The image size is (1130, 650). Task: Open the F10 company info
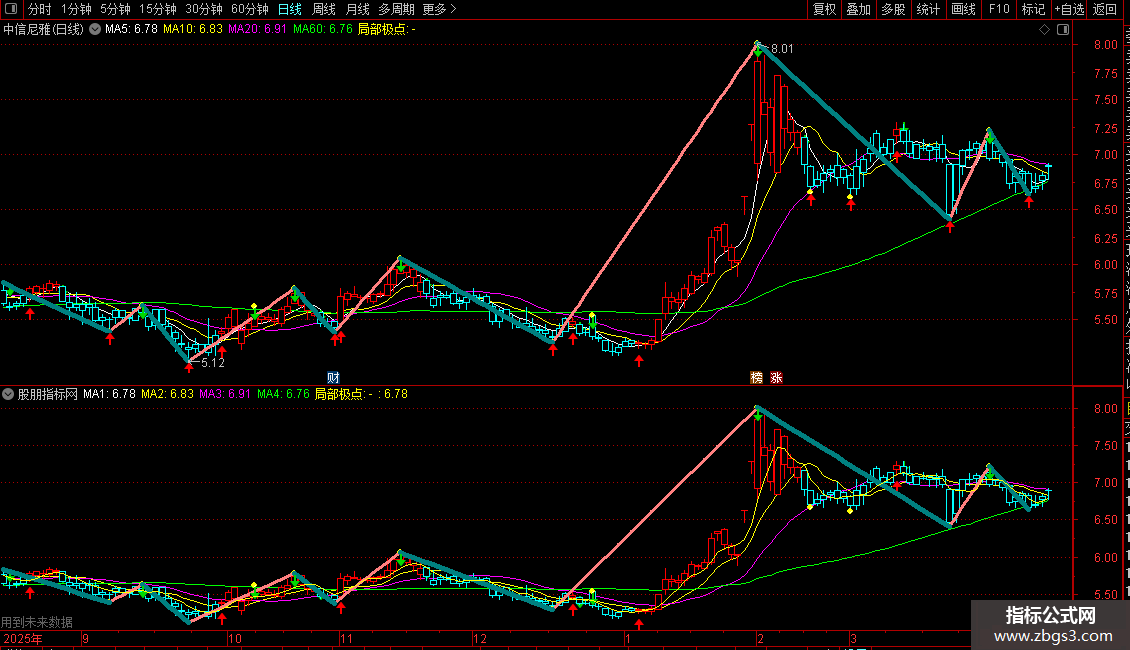999,9
